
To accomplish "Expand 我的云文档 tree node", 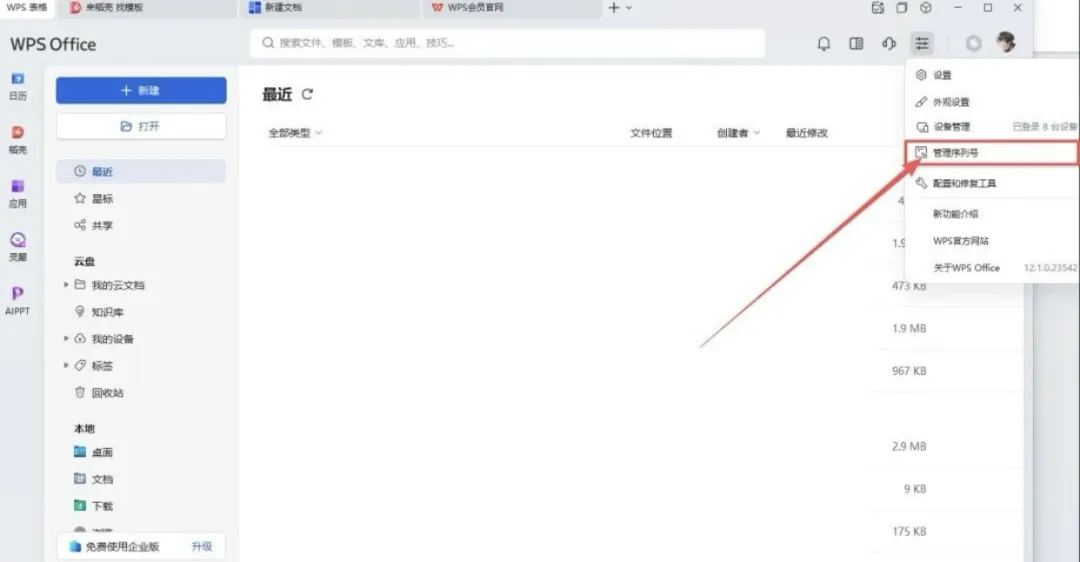I will tap(65, 284).
